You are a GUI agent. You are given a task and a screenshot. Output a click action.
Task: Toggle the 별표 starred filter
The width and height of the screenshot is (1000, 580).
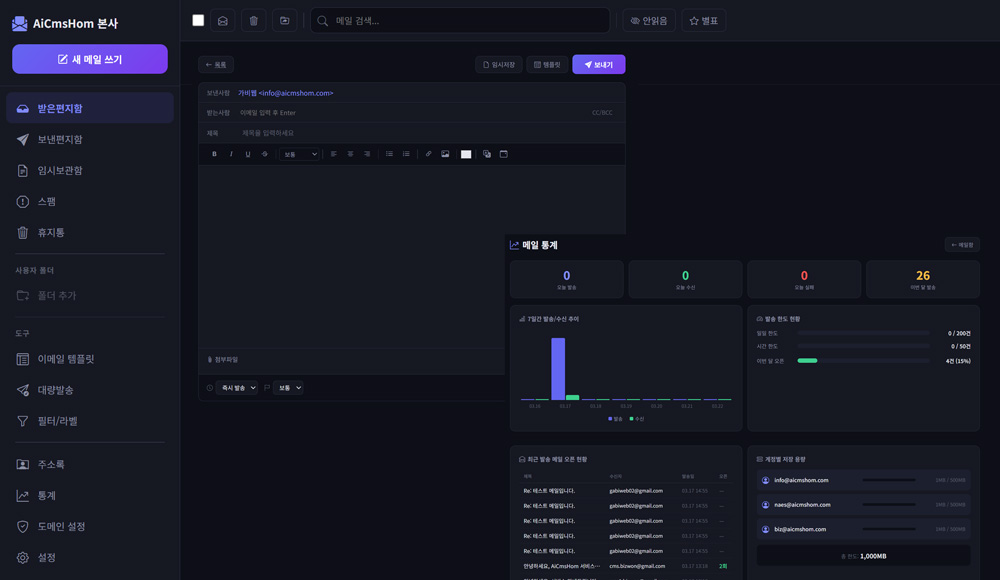[704, 21]
